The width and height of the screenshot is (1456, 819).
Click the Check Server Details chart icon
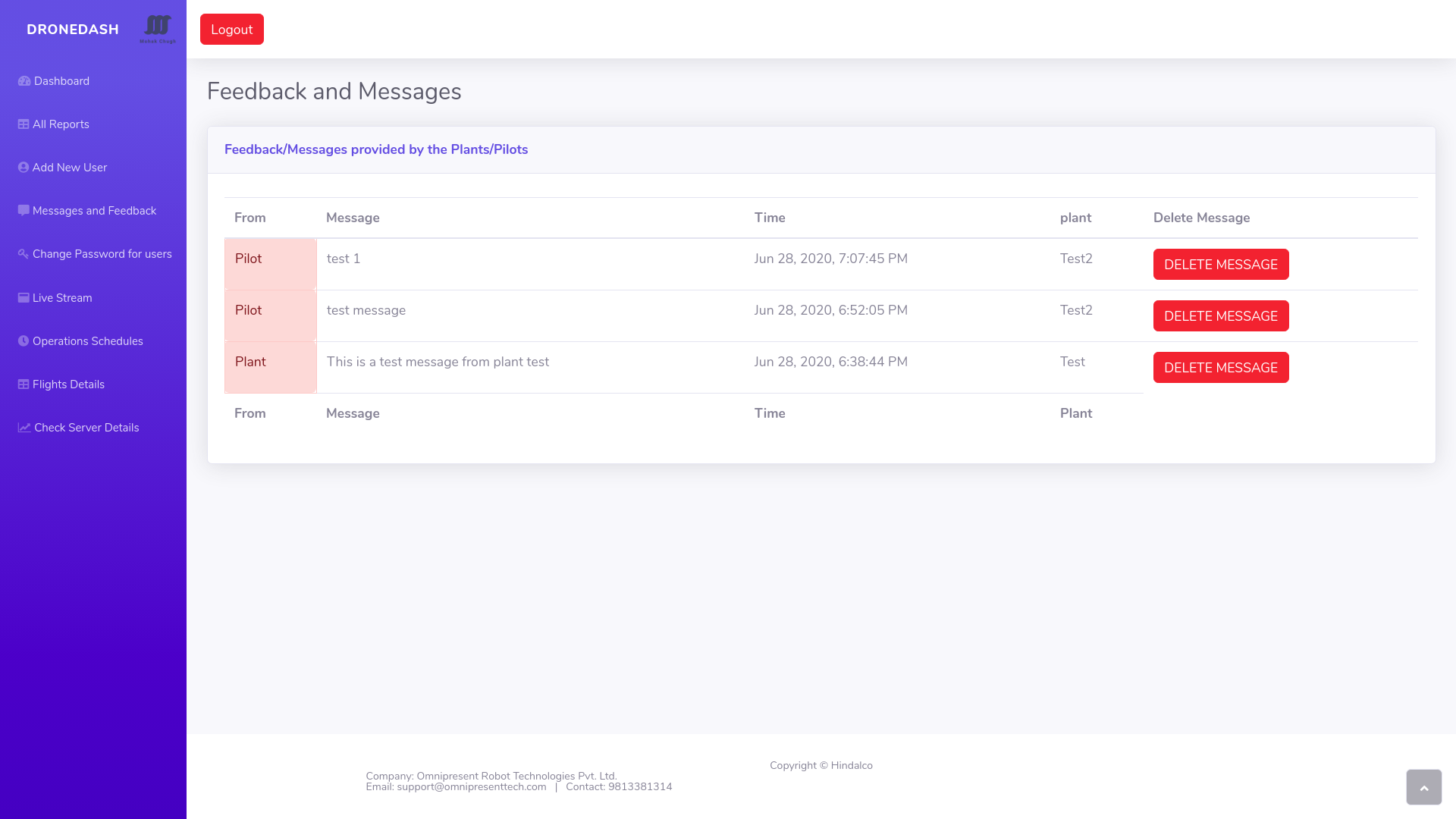[24, 428]
